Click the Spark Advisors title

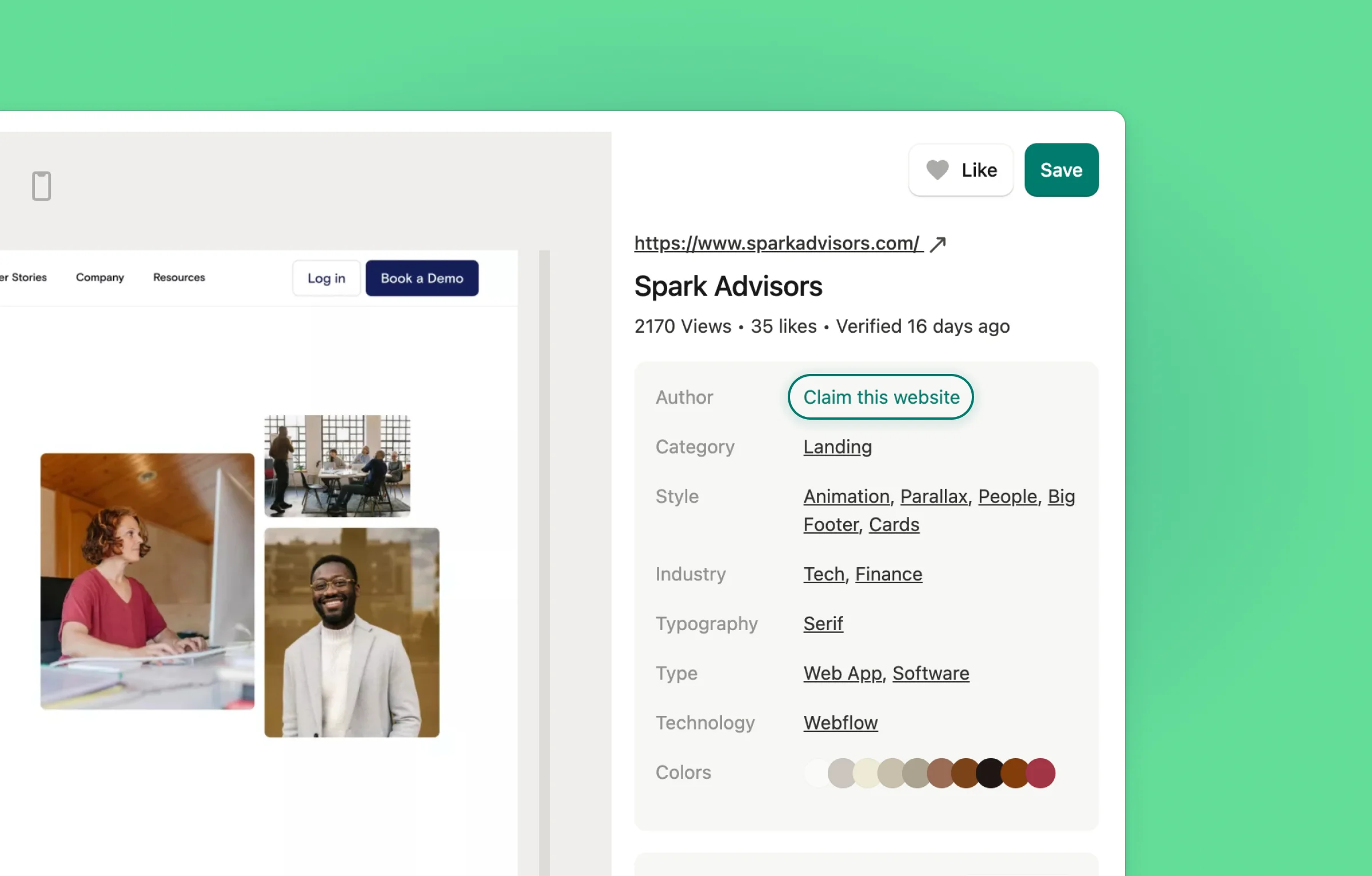(728, 286)
